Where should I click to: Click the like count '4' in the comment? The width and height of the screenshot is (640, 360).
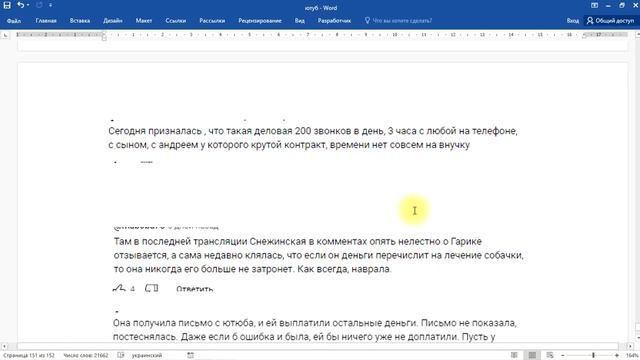(x=133, y=289)
